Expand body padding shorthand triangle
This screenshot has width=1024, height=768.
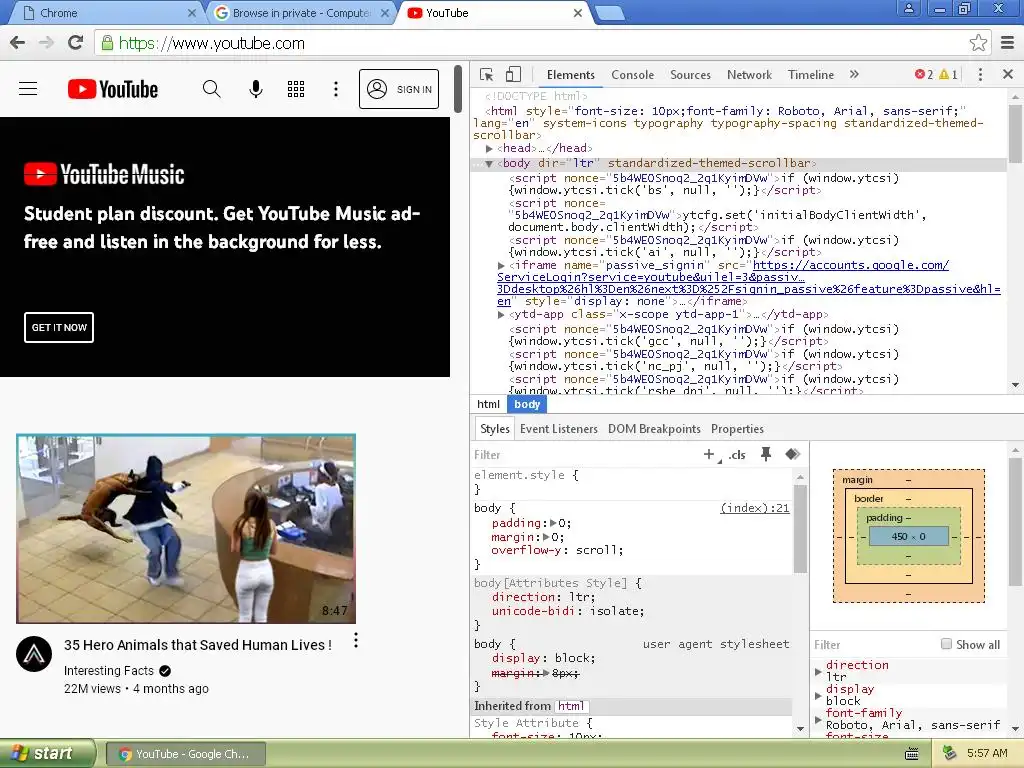click(553, 523)
